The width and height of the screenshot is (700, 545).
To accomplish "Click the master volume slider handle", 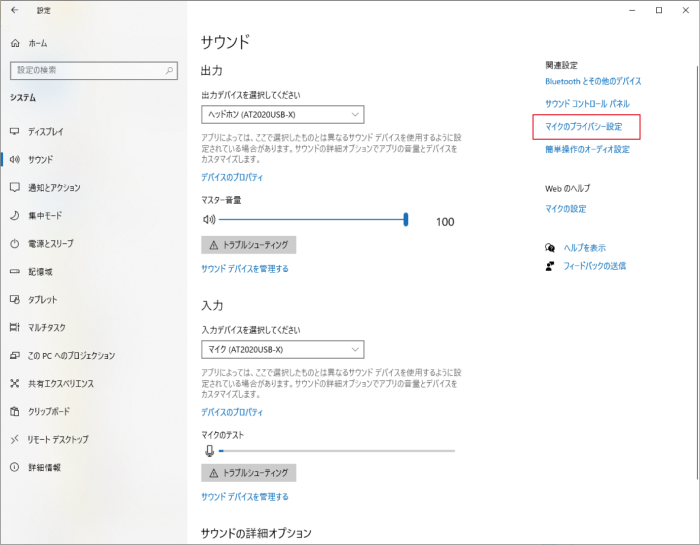I will 406,219.
